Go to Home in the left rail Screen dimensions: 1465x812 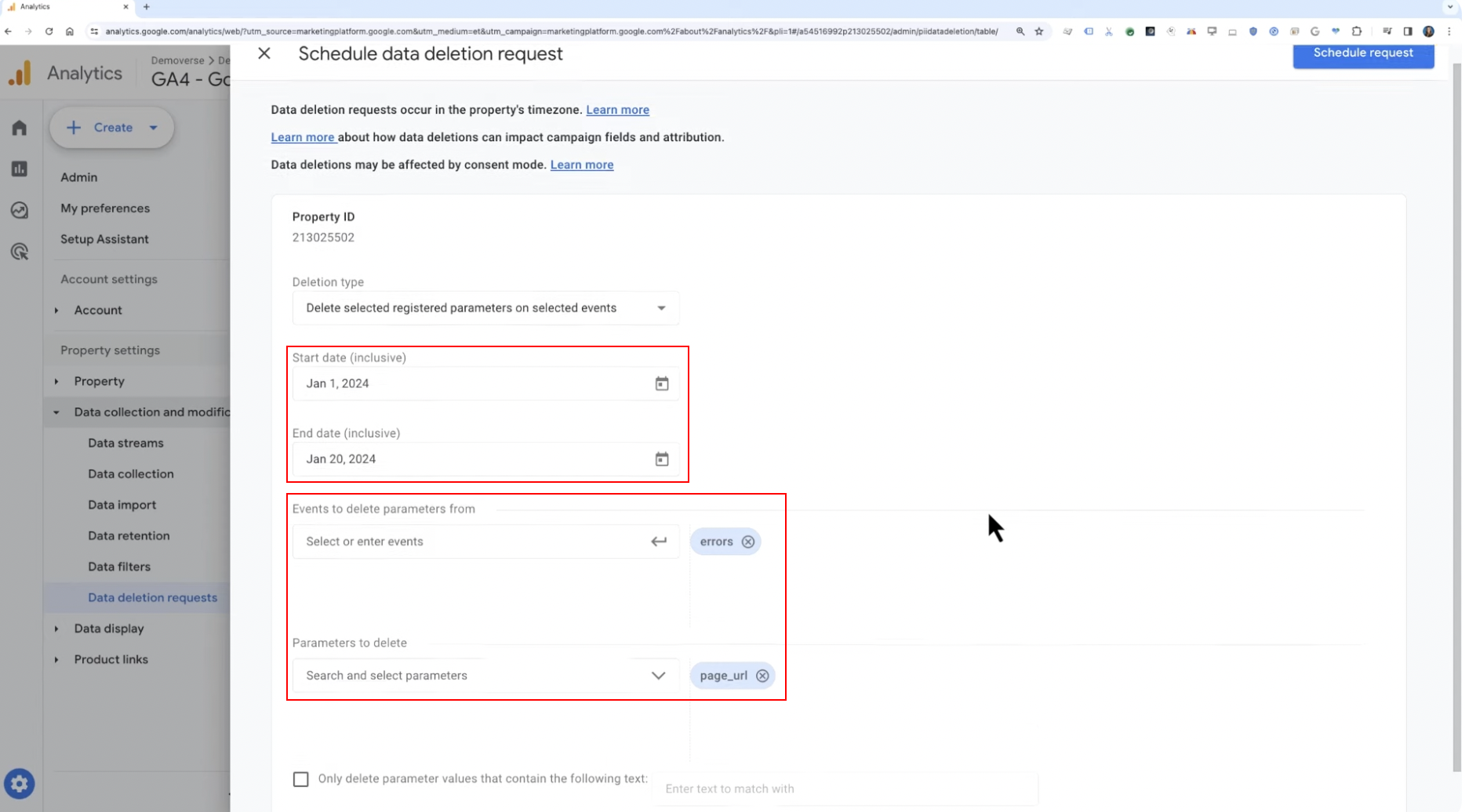tap(20, 128)
